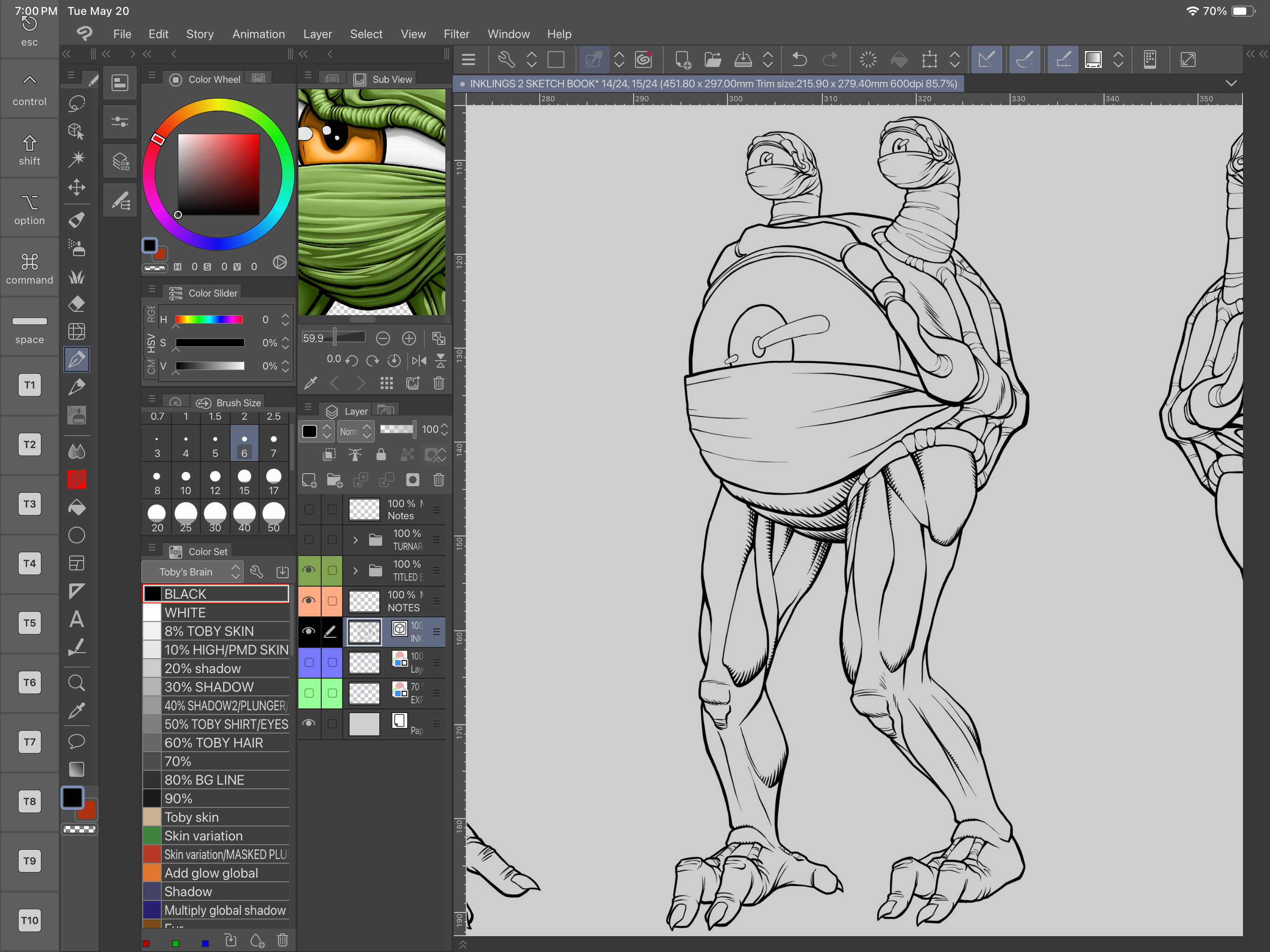Viewport: 1270px width, 952px height.
Task: Increase layer opacity with 100 stepper
Action: coord(444,430)
